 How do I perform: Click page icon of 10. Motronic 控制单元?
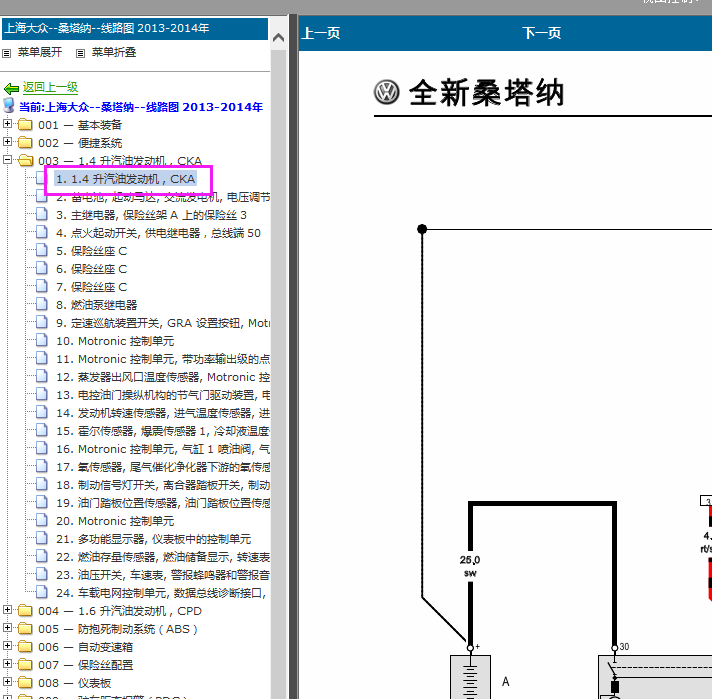(x=41, y=340)
